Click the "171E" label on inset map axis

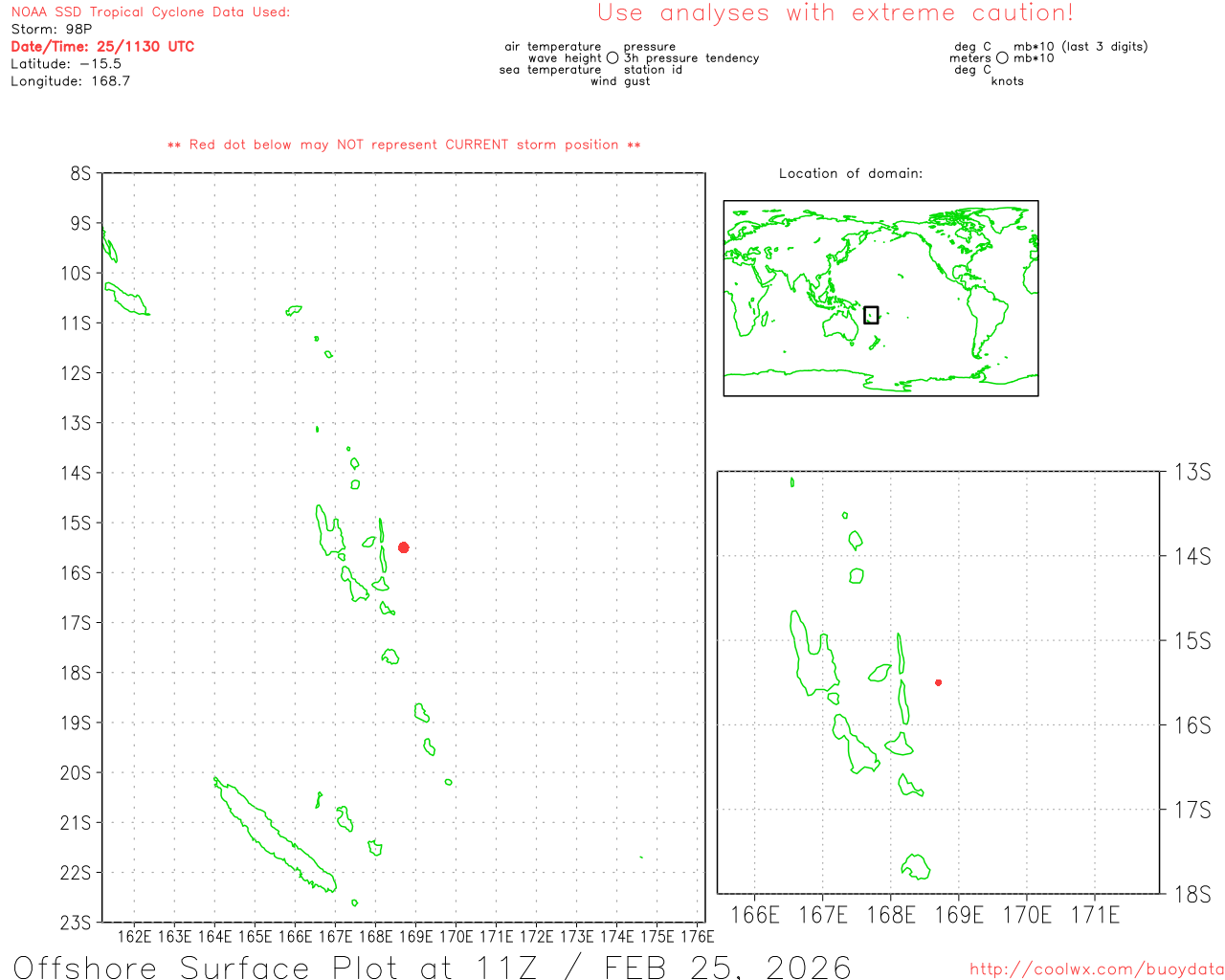(x=1095, y=915)
